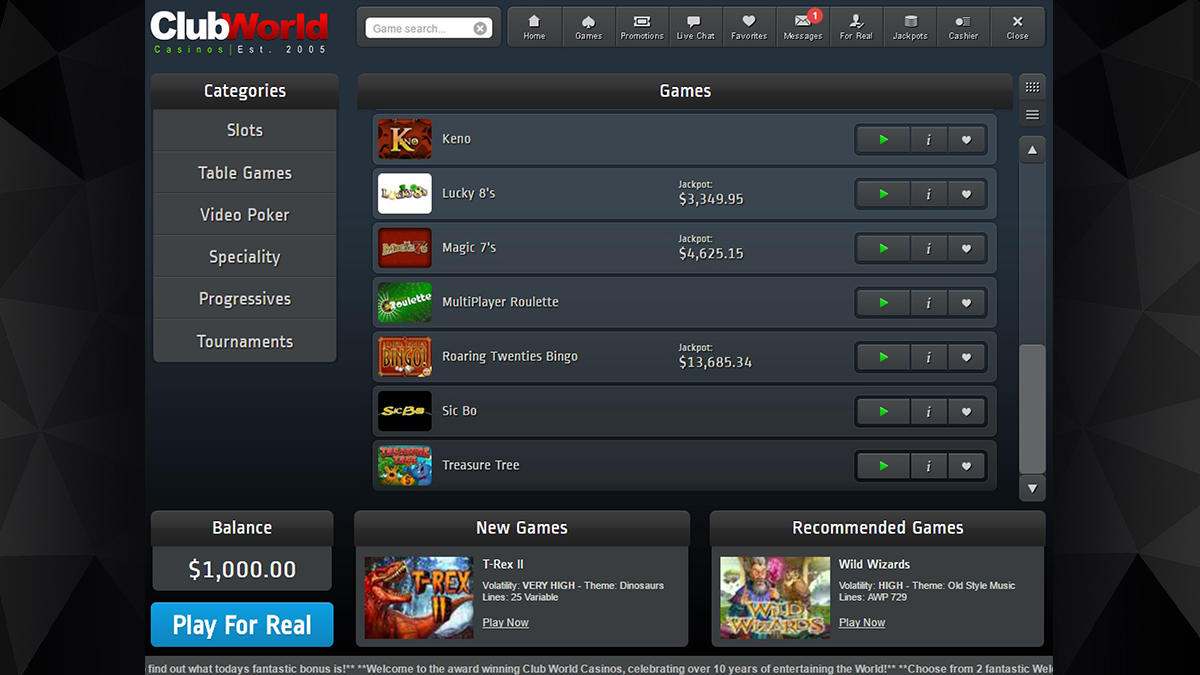Play Magic 7's
1200x675 pixels.
point(883,248)
